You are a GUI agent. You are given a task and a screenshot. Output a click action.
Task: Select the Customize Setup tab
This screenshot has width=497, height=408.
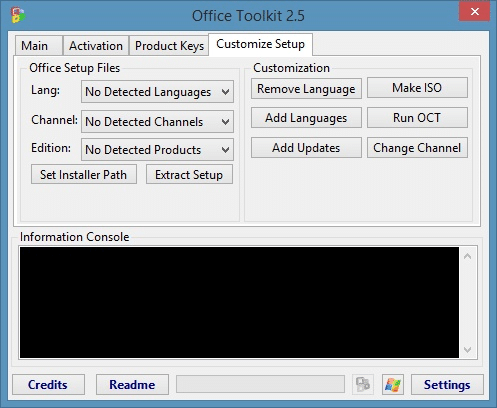point(260,44)
